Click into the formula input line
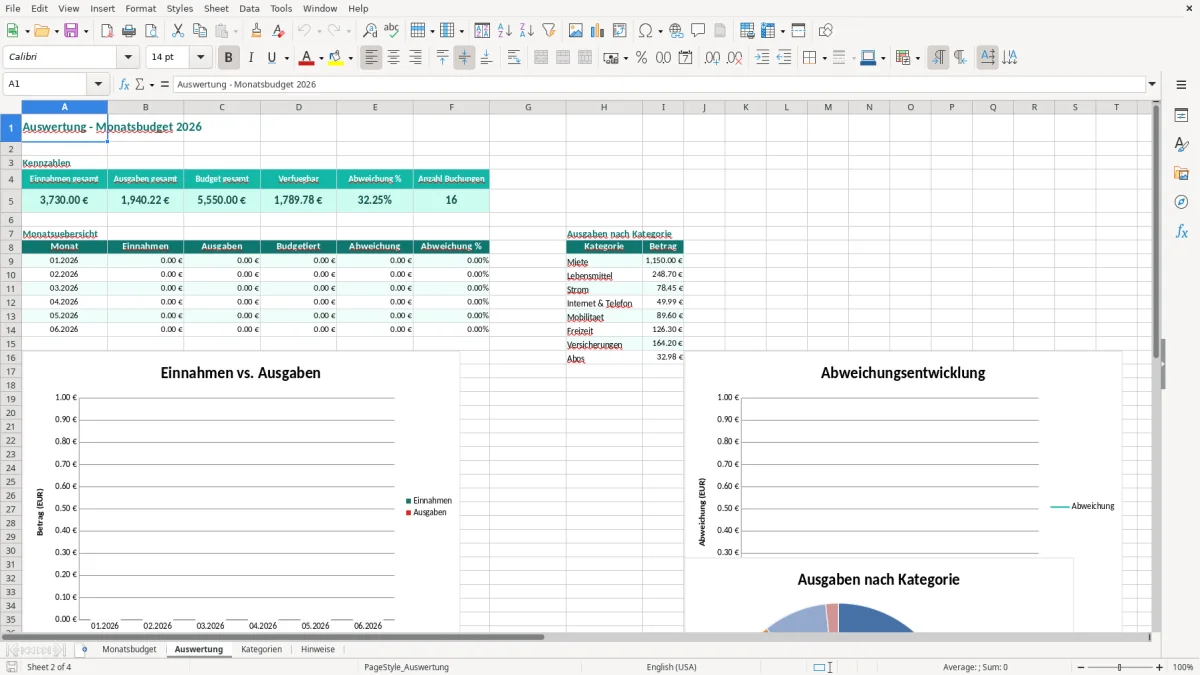Image resolution: width=1200 pixels, height=675 pixels. pyautogui.click(x=658, y=85)
